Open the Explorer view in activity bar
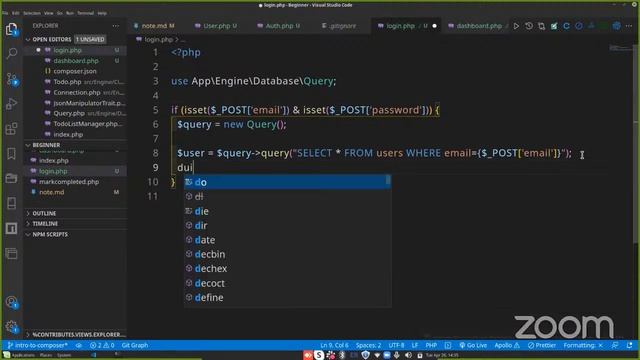This screenshot has width=640, height=360. point(11,29)
